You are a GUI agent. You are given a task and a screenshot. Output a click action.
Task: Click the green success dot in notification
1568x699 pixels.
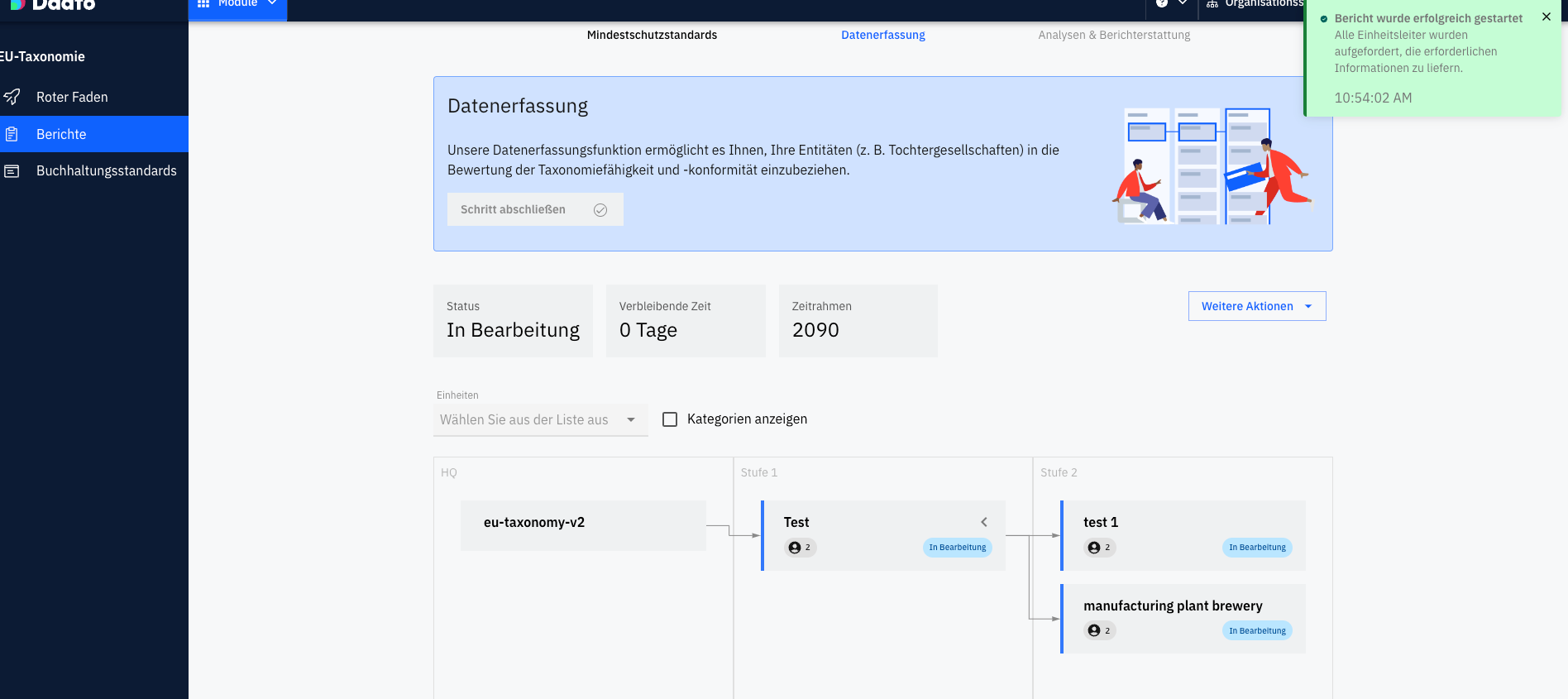(1324, 19)
